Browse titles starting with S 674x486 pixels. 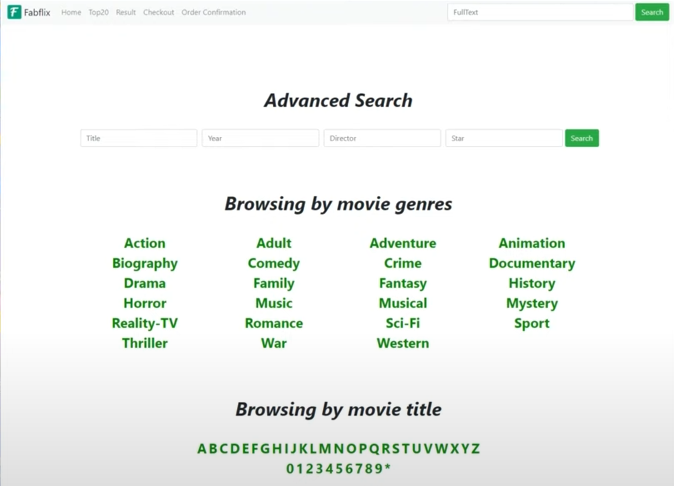tap(396, 449)
